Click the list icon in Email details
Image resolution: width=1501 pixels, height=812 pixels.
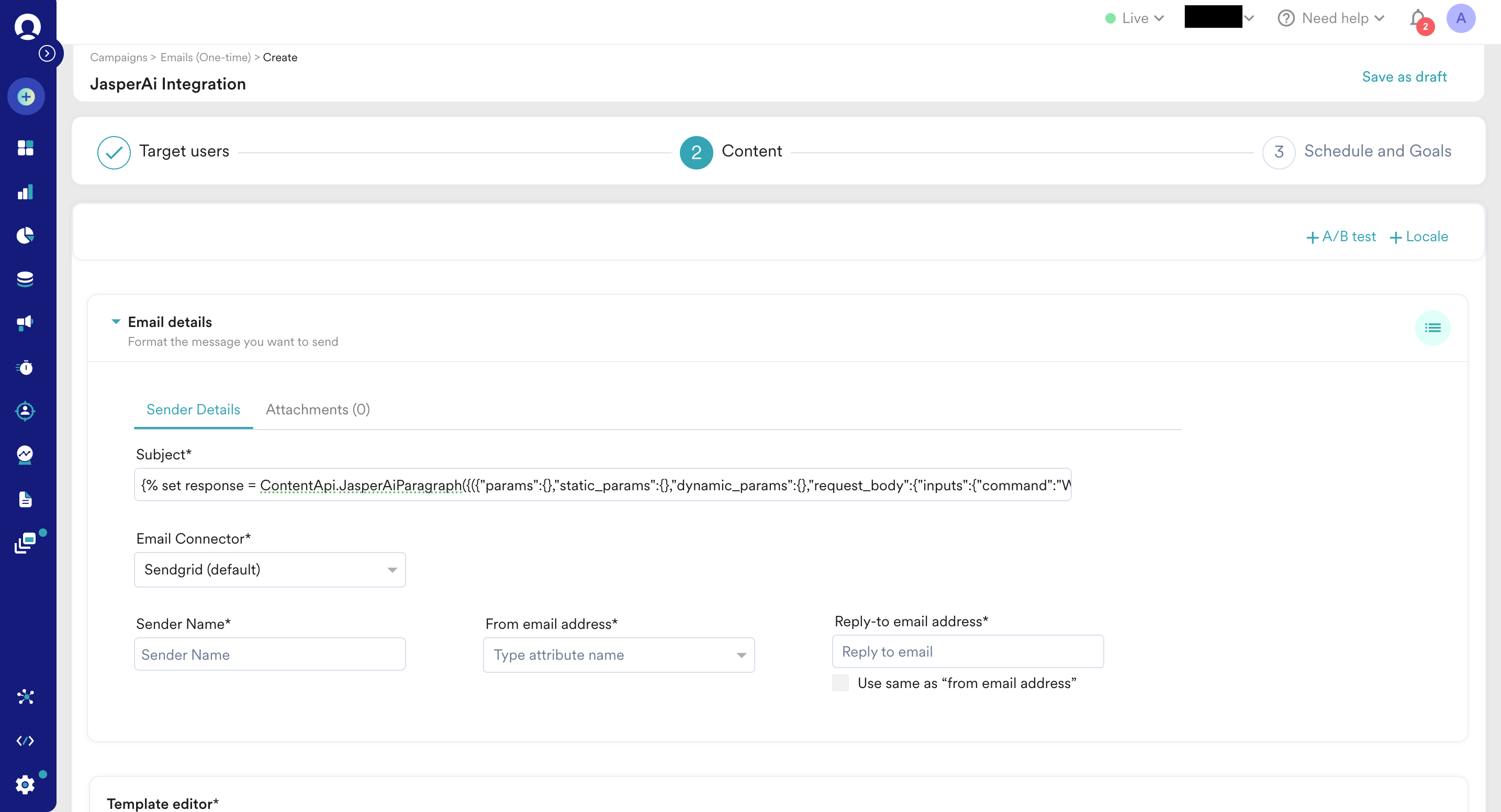coord(1432,329)
